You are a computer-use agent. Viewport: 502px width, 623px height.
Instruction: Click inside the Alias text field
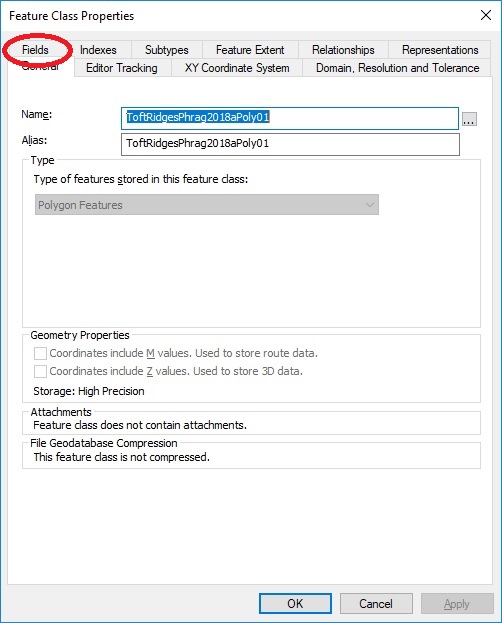[290, 144]
